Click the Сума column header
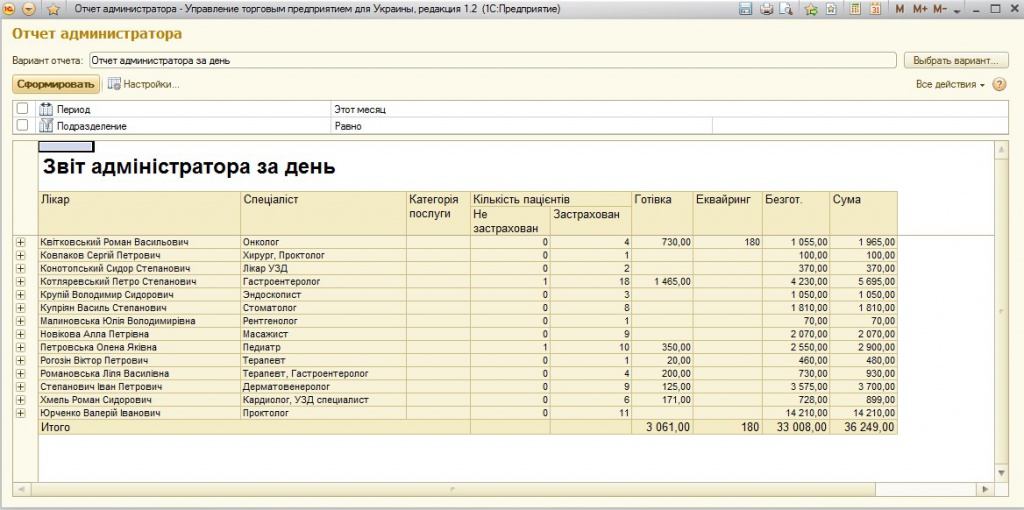The width and height of the screenshot is (1024, 510). pyautogui.click(x=863, y=213)
